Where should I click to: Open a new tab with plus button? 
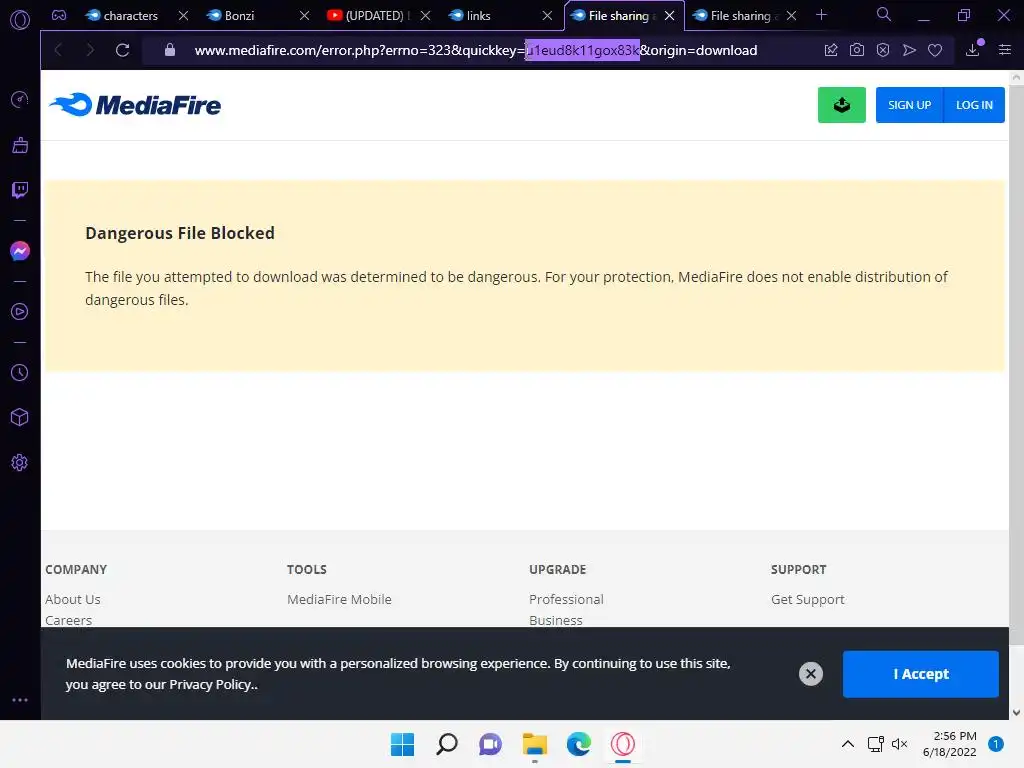point(822,15)
